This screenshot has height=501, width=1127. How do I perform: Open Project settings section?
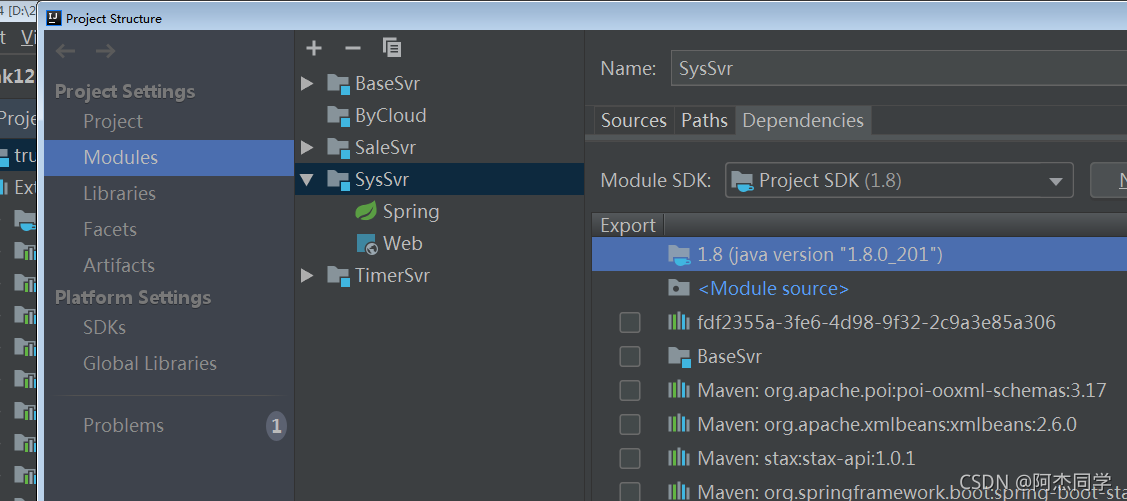click(113, 121)
